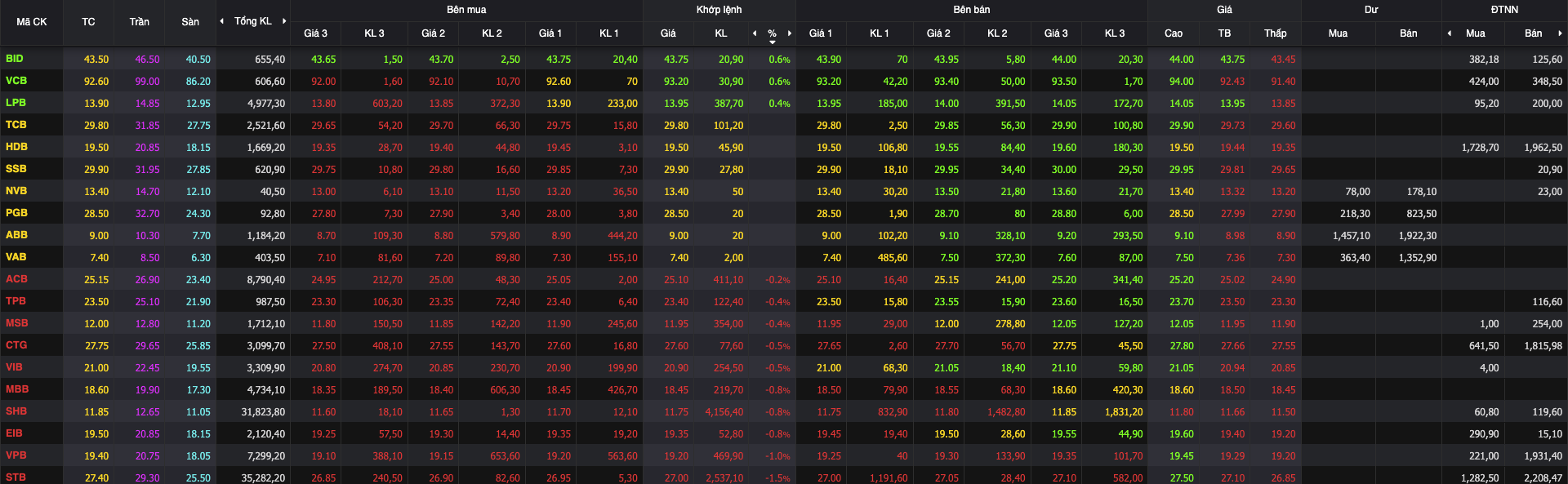This screenshot has height=484, width=1568.
Task: Click ABB surplus buy 1,457,10
Action: coord(1352,236)
